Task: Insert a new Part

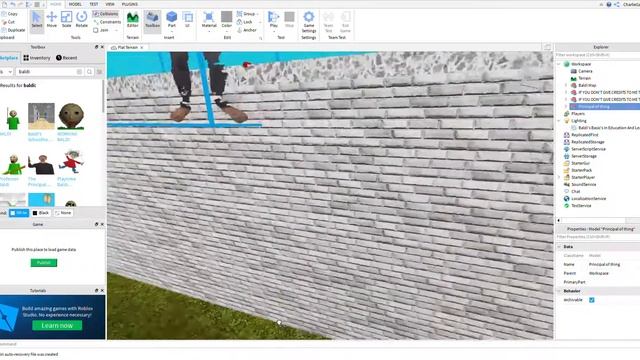Action: [x=172, y=20]
